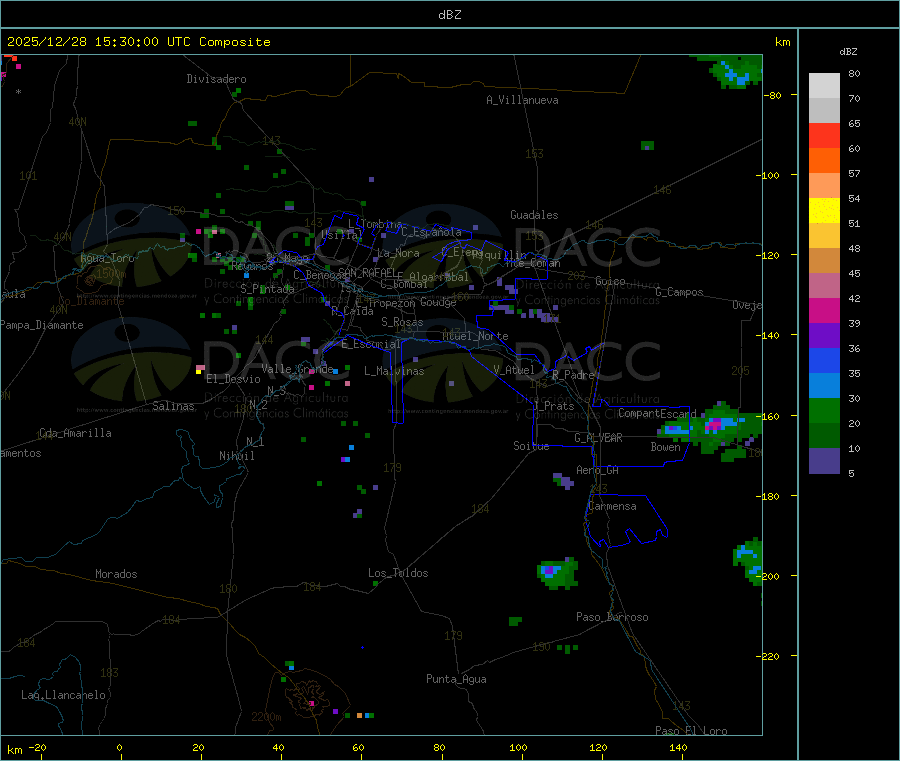Click the Paso_Barroso map label

[x=612, y=617]
